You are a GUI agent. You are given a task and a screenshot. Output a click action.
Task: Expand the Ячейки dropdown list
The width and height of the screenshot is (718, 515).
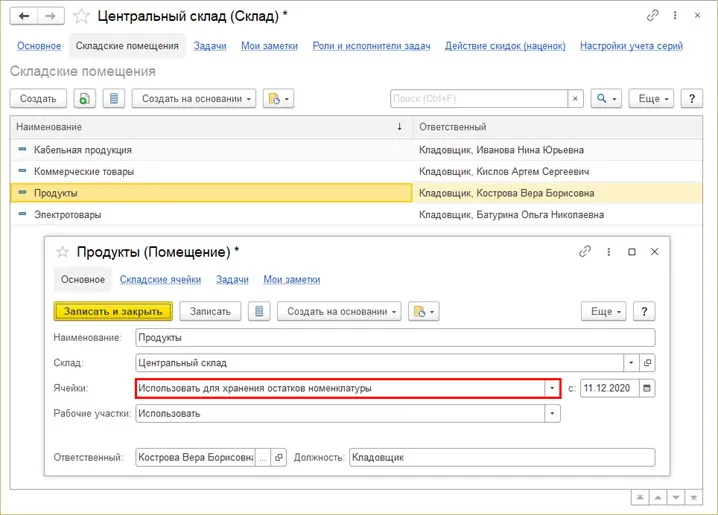tap(550, 388)
